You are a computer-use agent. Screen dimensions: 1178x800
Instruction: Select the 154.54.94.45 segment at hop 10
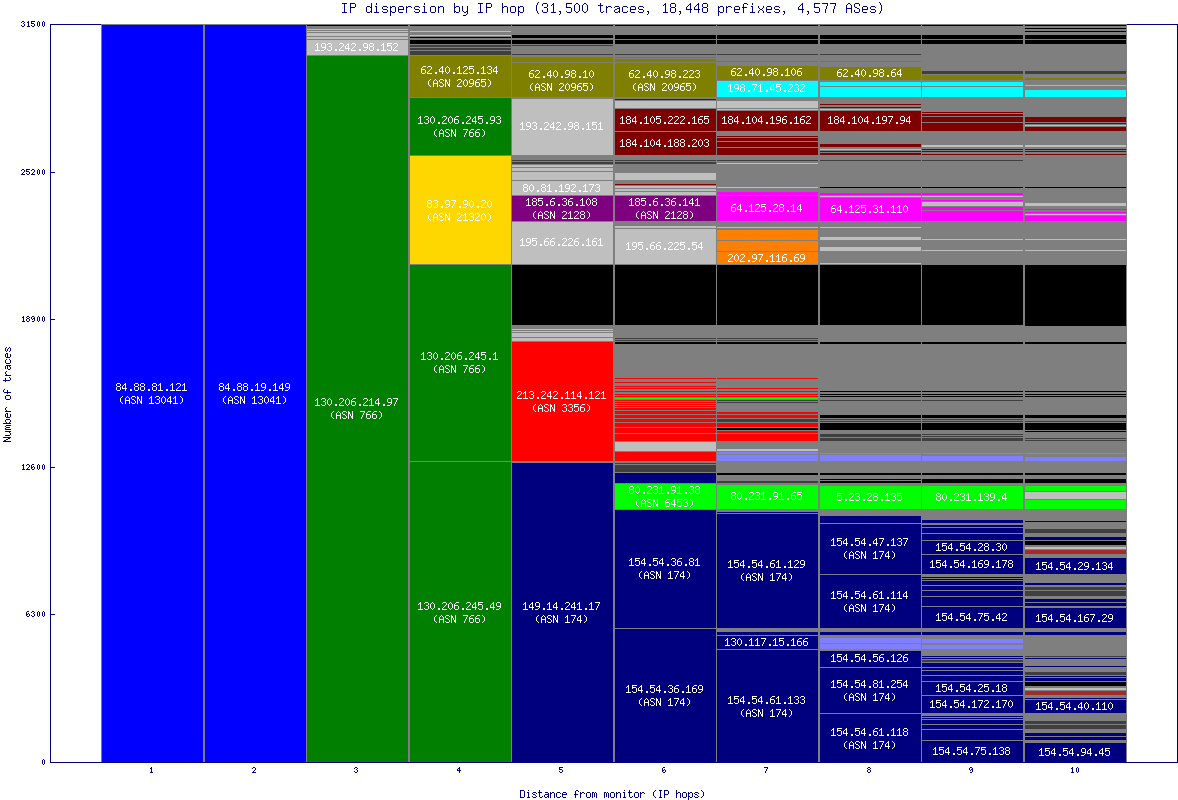pos(1075,750)
